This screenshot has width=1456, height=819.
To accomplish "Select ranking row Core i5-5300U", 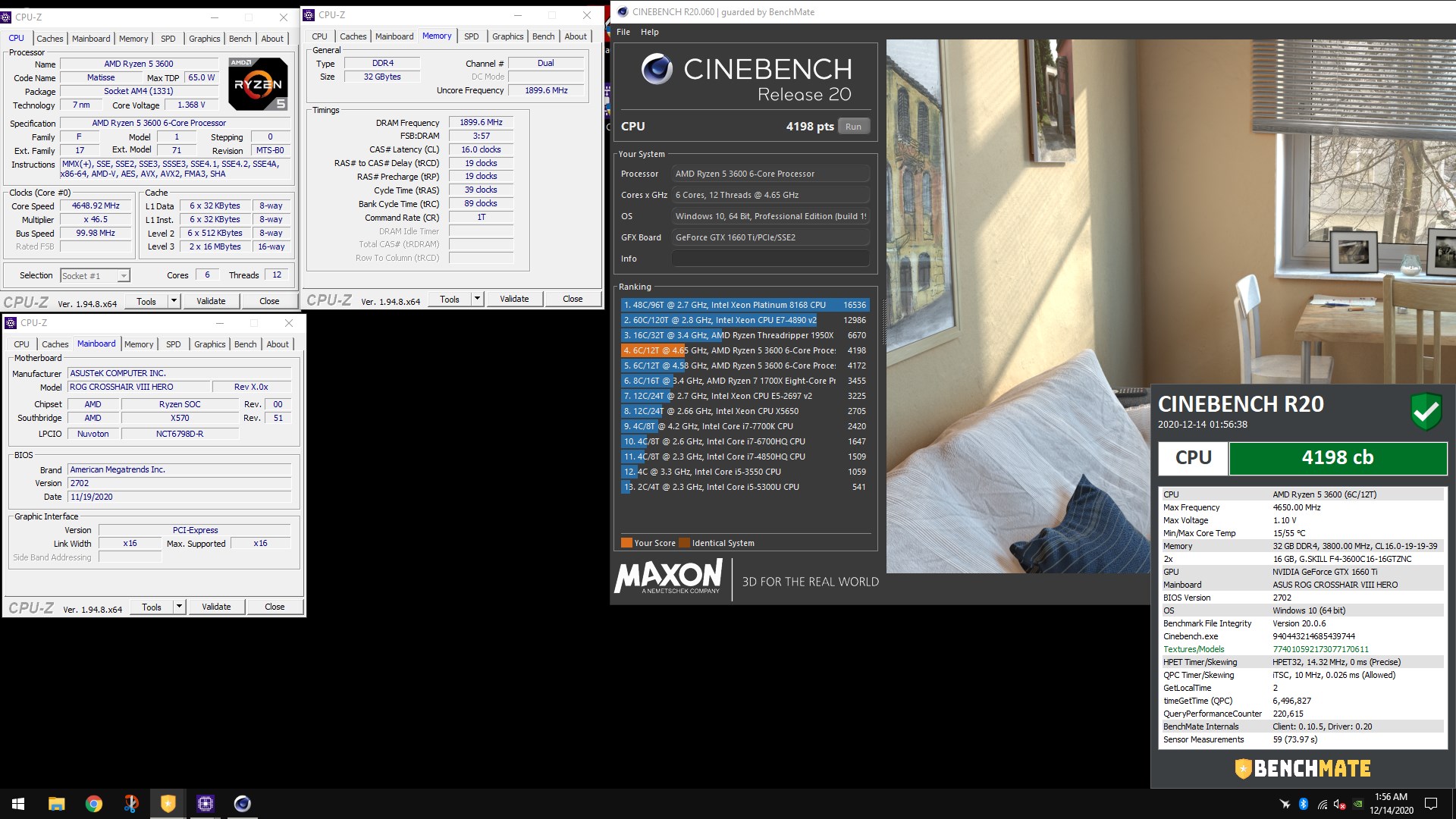I will [745, 487].
